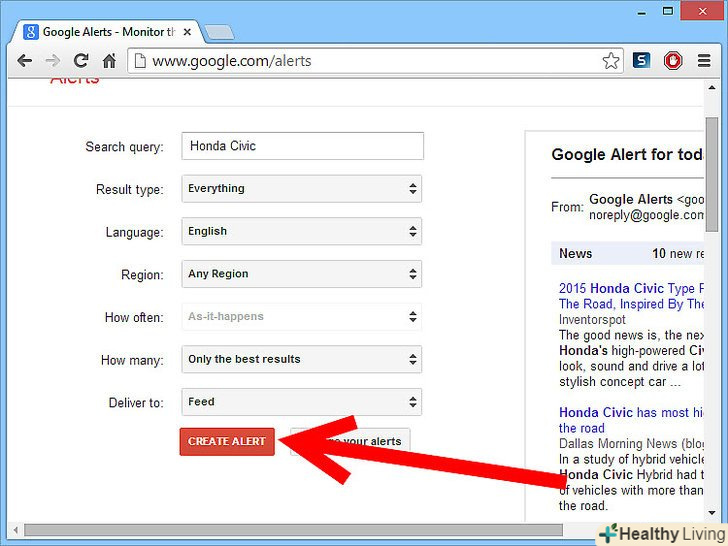Image resolution: width=728 pixels, height=546 pixels.
Task: Open the browser home page icon
Action: (x=109, y=61)
